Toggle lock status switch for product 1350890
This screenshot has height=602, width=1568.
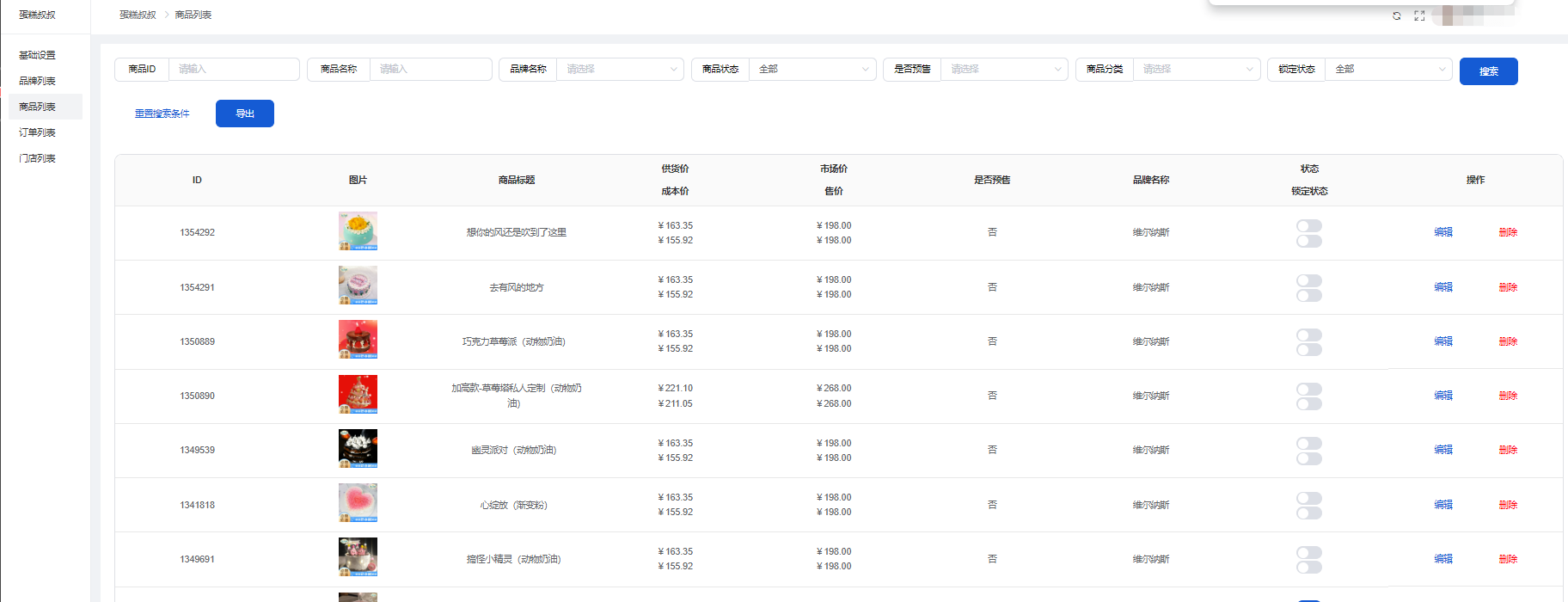click(1308, 404)
